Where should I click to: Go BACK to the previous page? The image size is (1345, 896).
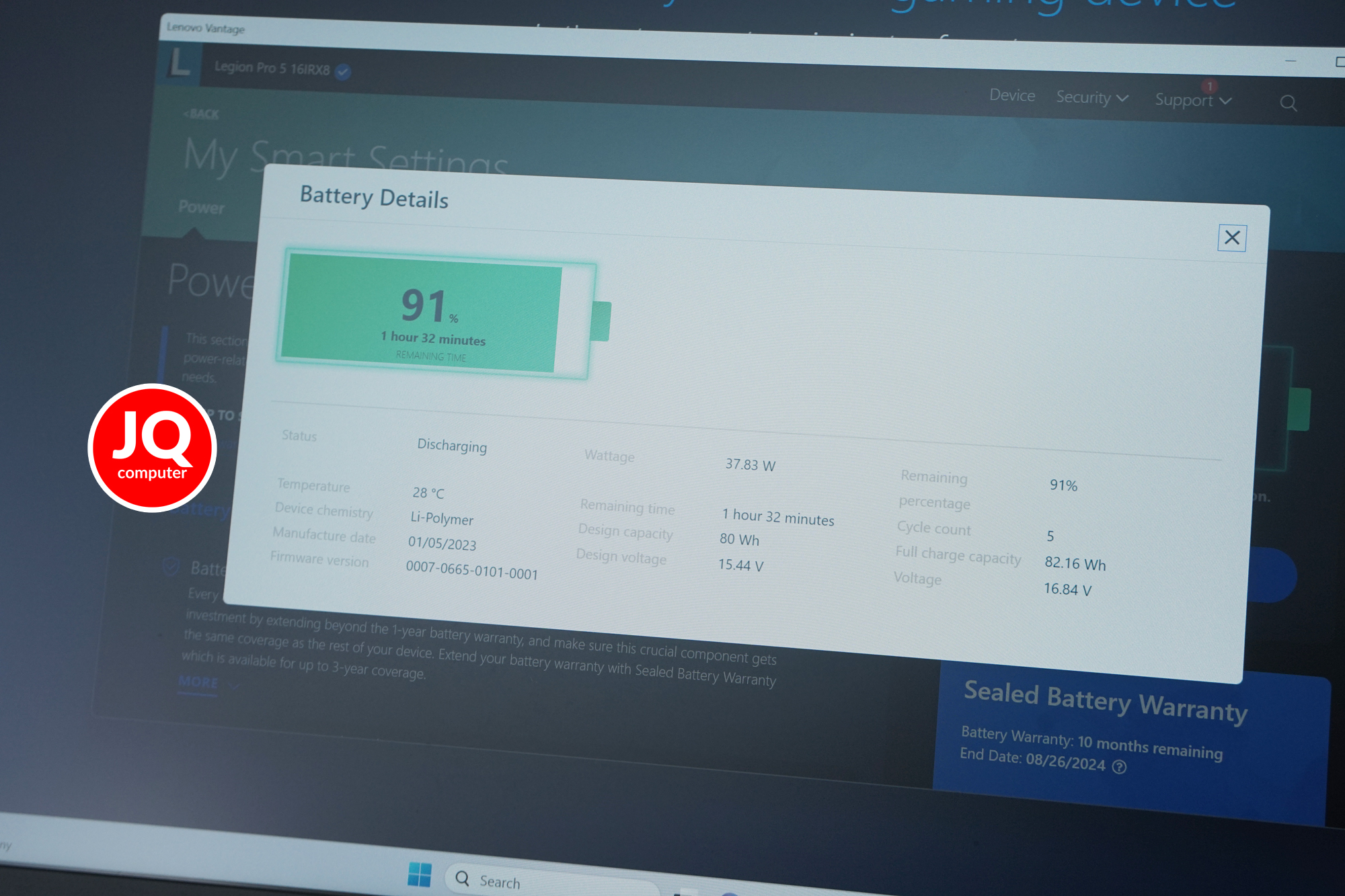[x=201, y=114]
